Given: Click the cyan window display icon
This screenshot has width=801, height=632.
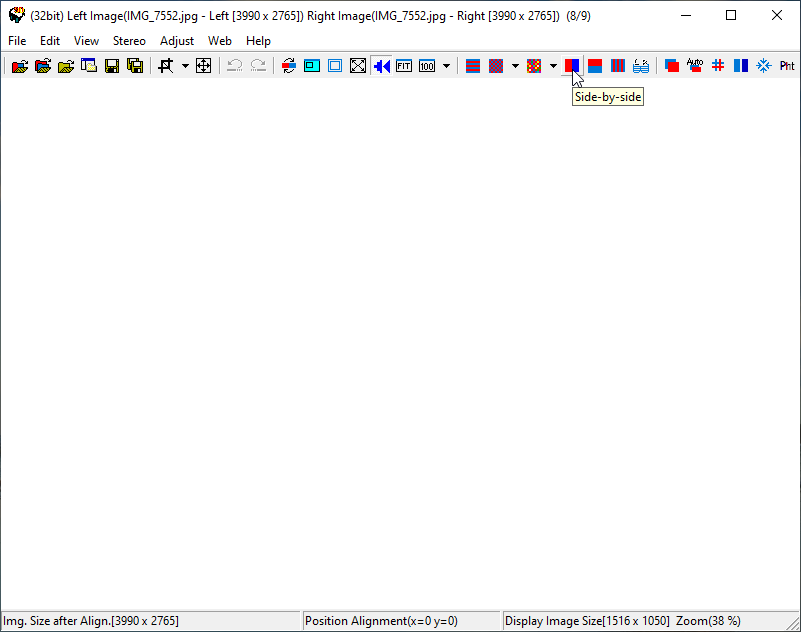Looking at the screenshot, I should [x=312, y=66].
